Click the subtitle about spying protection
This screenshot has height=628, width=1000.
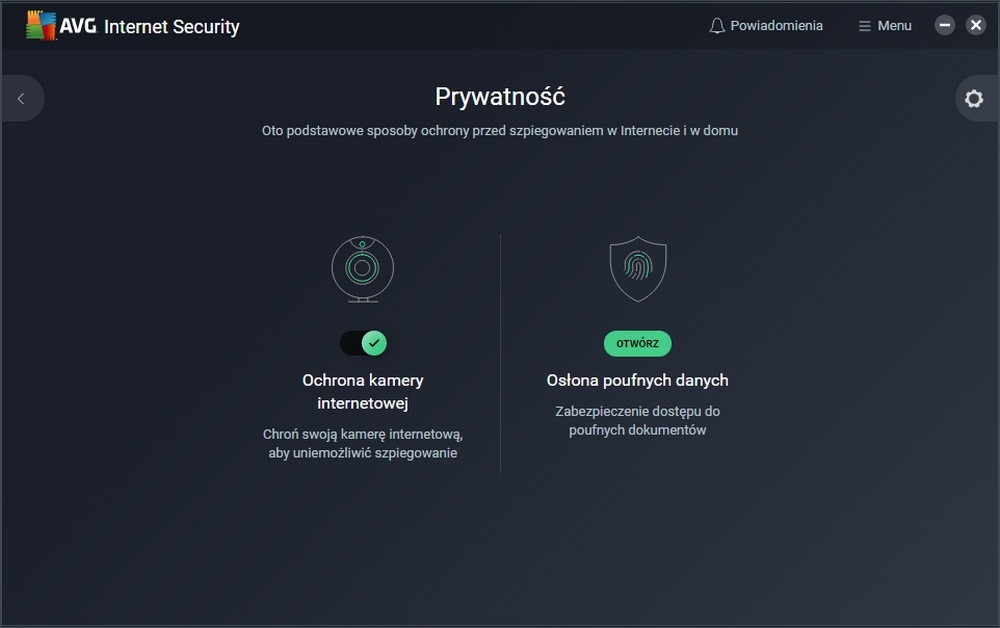click(x=500, y=130)
